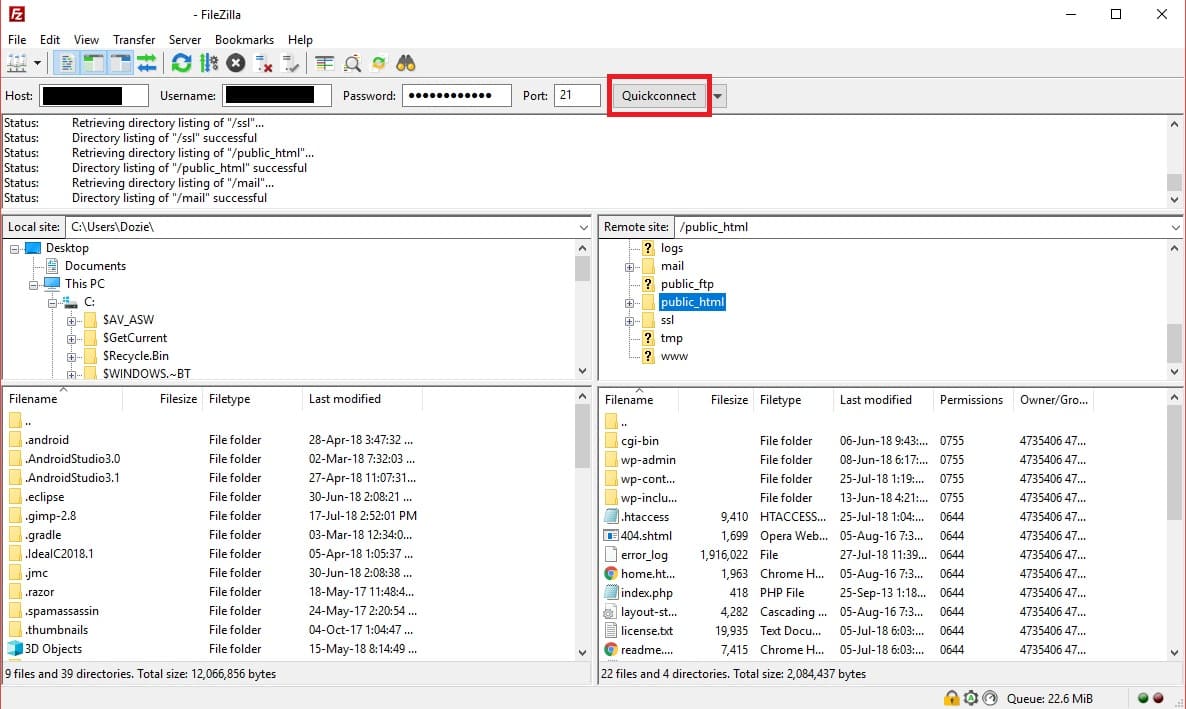This screenshot has height=709, width=1186.
Task: Select the .htaccess remote file icon
Action: tap(611, 517)
